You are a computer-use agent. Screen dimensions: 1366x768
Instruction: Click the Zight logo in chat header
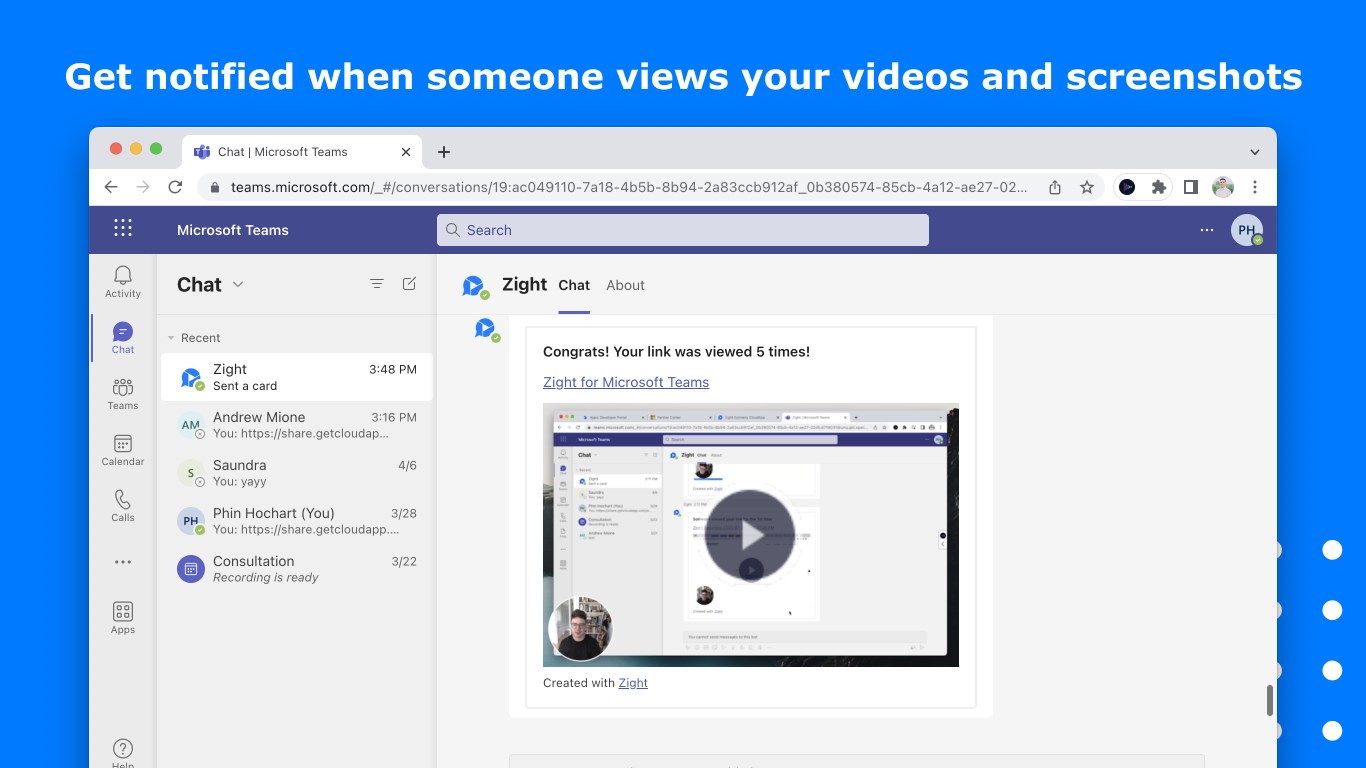pos(474,287)
